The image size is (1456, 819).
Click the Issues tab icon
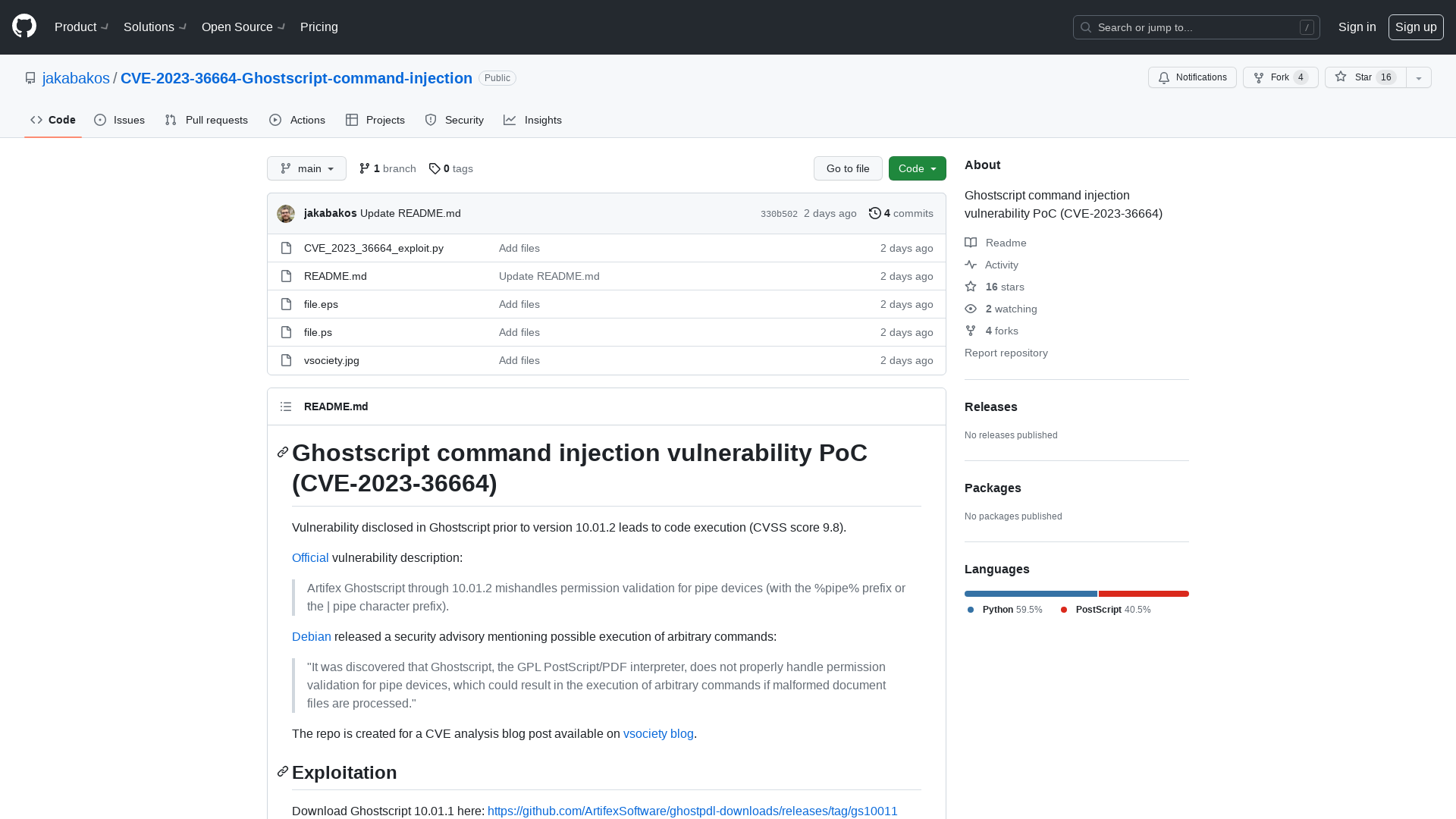click(x=100, y=120)
